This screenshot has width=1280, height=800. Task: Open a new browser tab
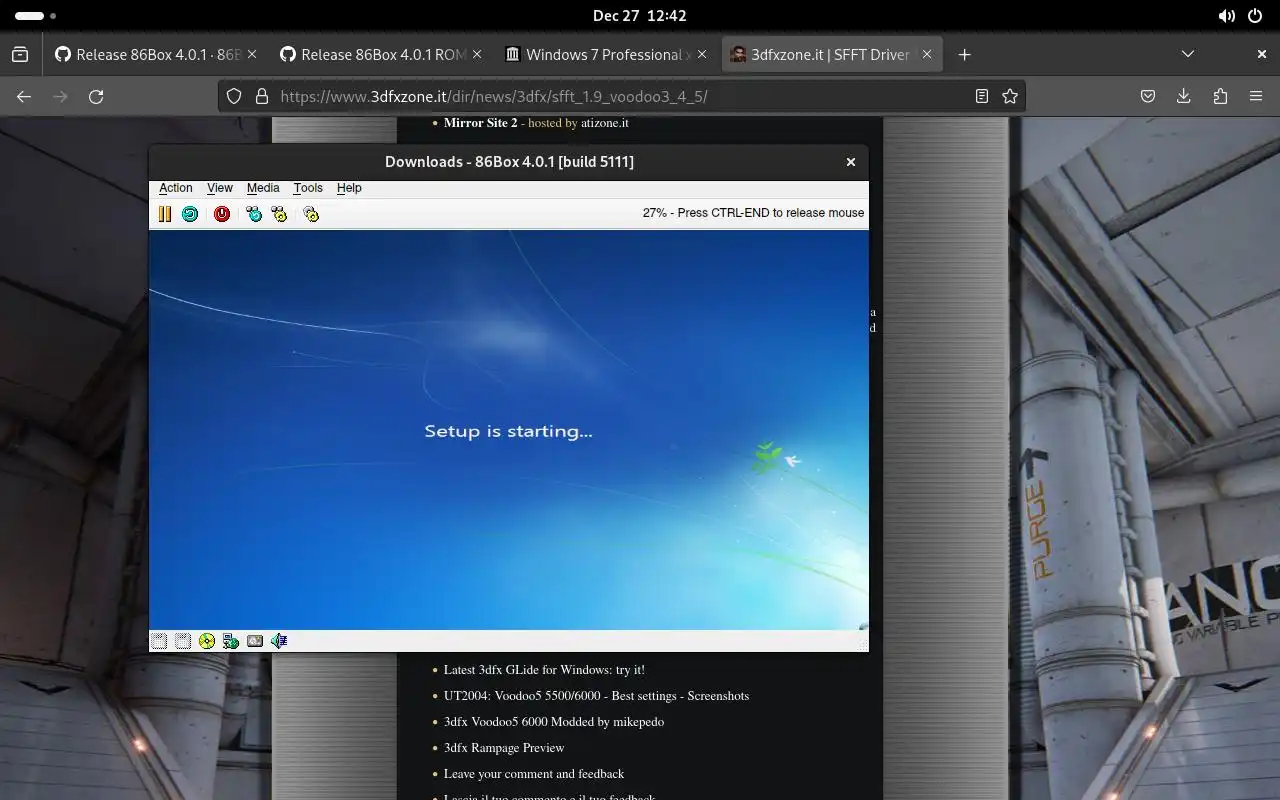tap(964, 54)
